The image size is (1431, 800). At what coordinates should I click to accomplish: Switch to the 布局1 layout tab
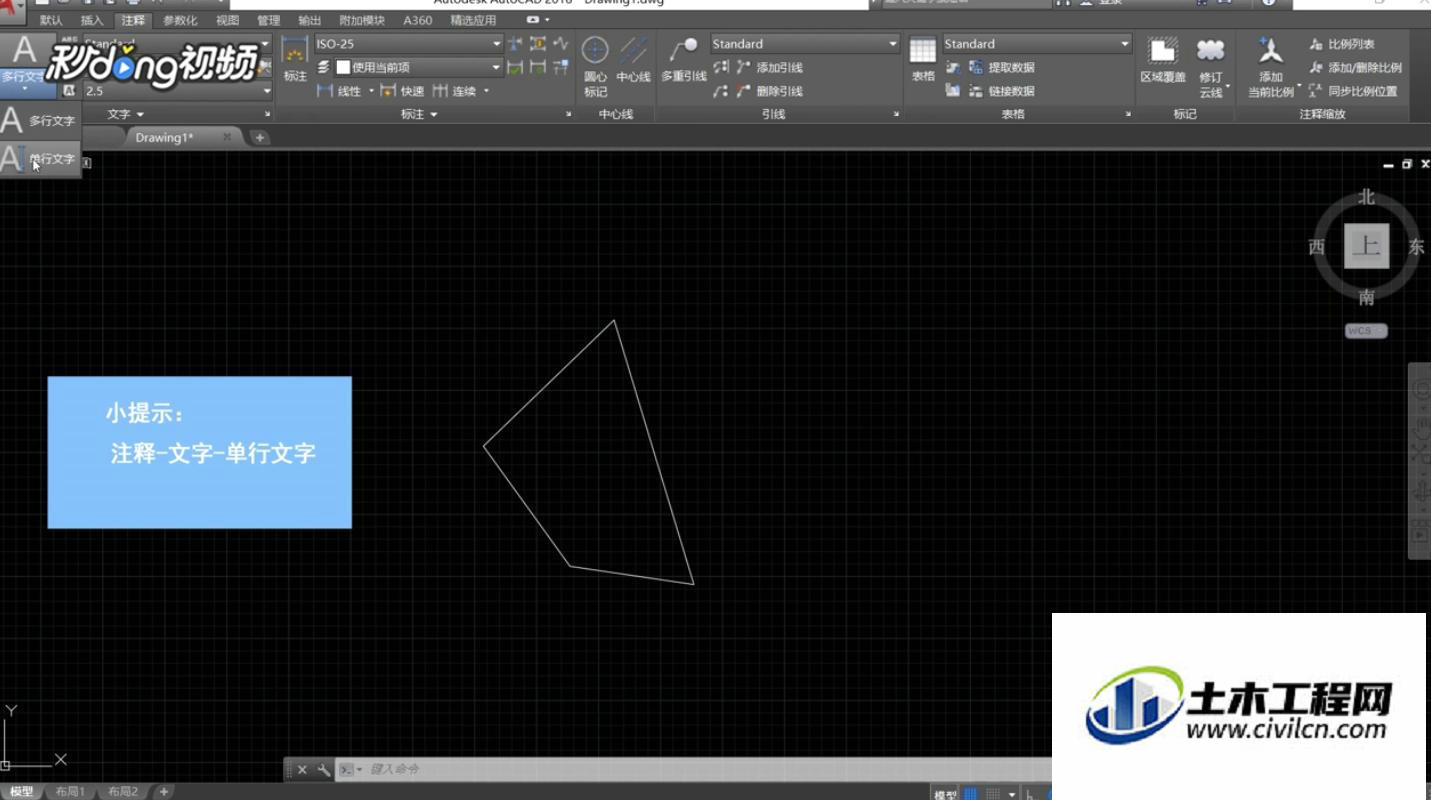pos(70,792)
